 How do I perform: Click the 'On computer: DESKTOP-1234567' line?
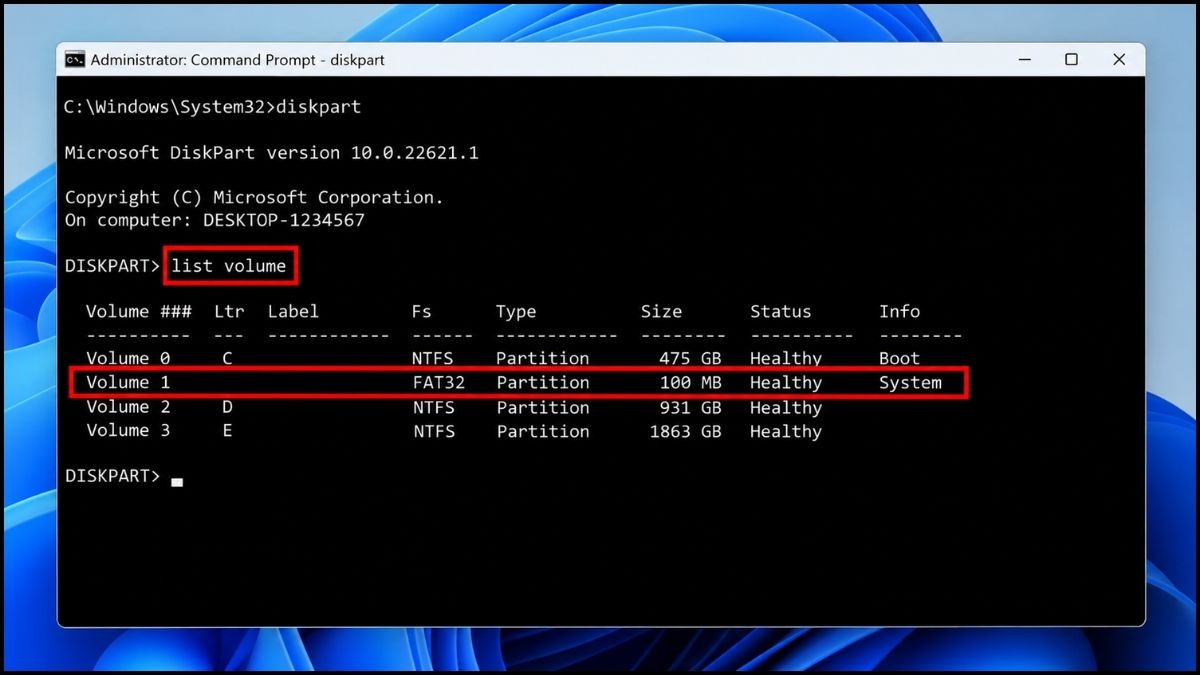point(215,220)
